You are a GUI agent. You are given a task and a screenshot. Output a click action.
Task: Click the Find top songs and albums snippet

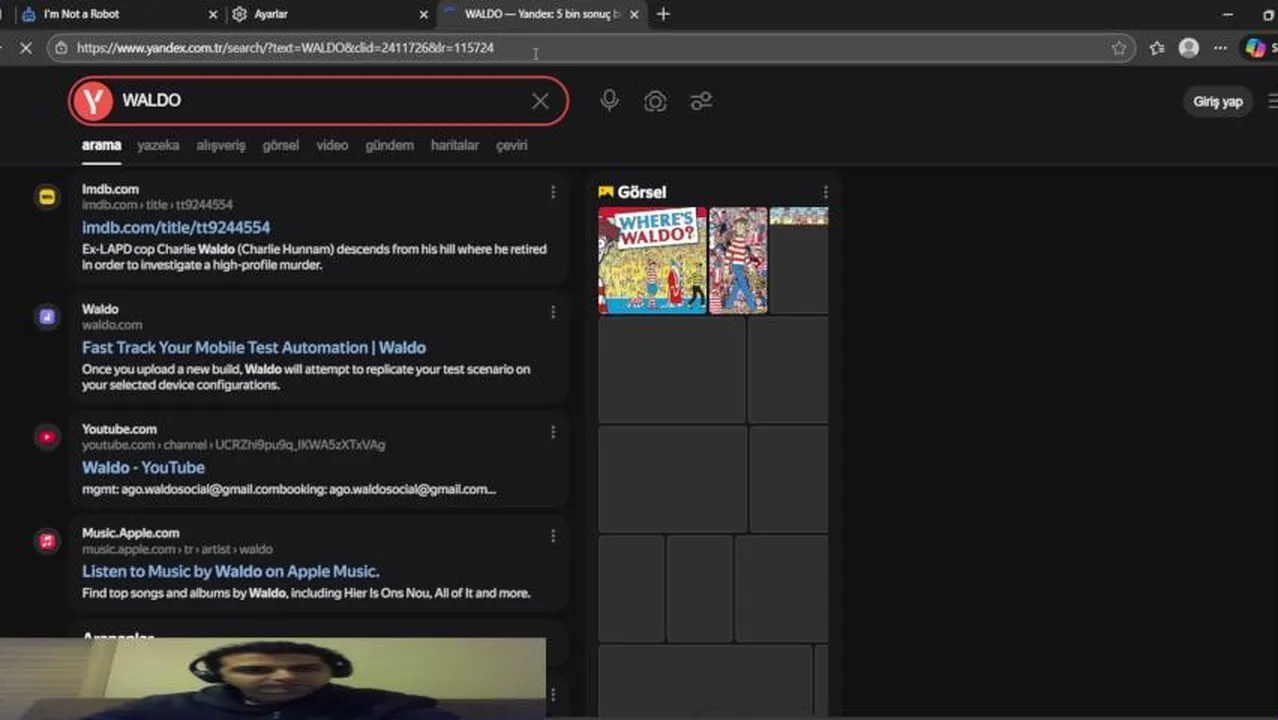tap(306, 593)
